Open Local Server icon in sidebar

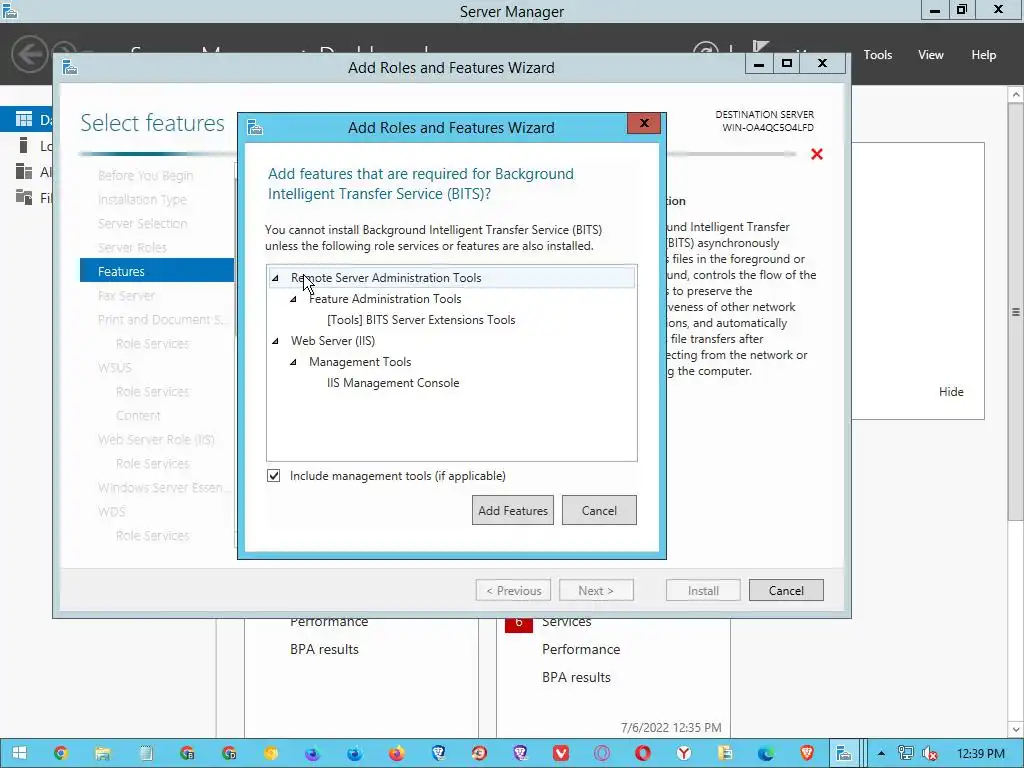pos(24,145)
